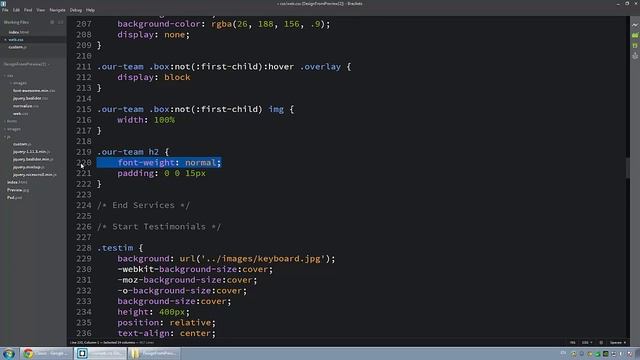Expand the images subfolder under css
Image resolution: width=640 pixels, height=360 pixels.
(18, 83)
